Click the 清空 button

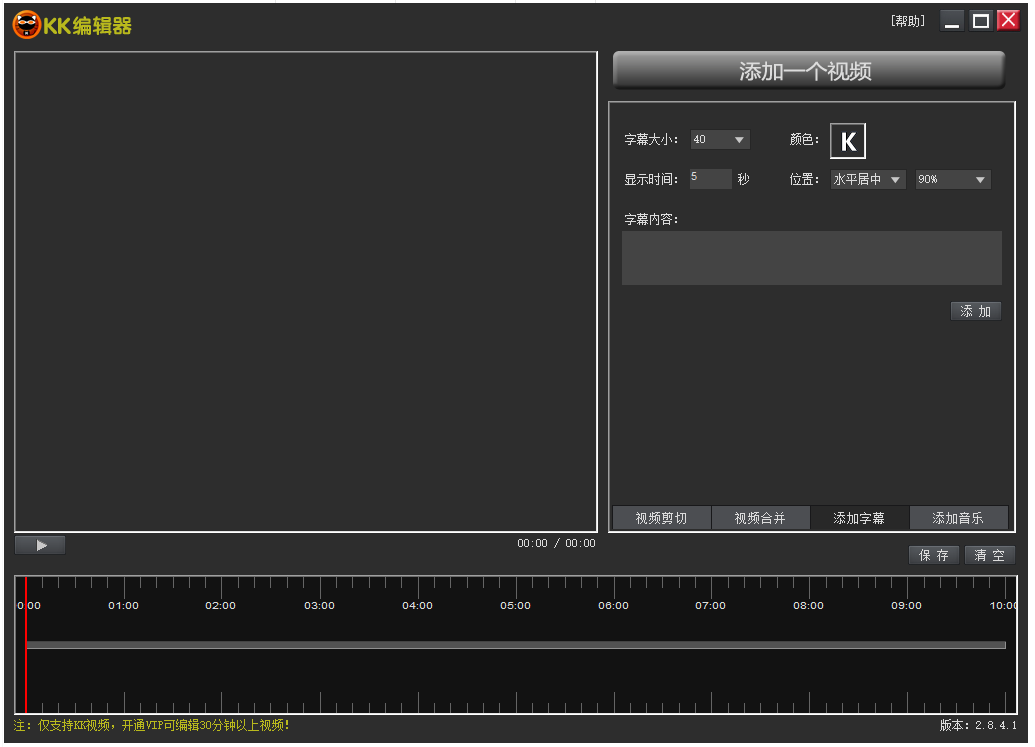(990, 555)
